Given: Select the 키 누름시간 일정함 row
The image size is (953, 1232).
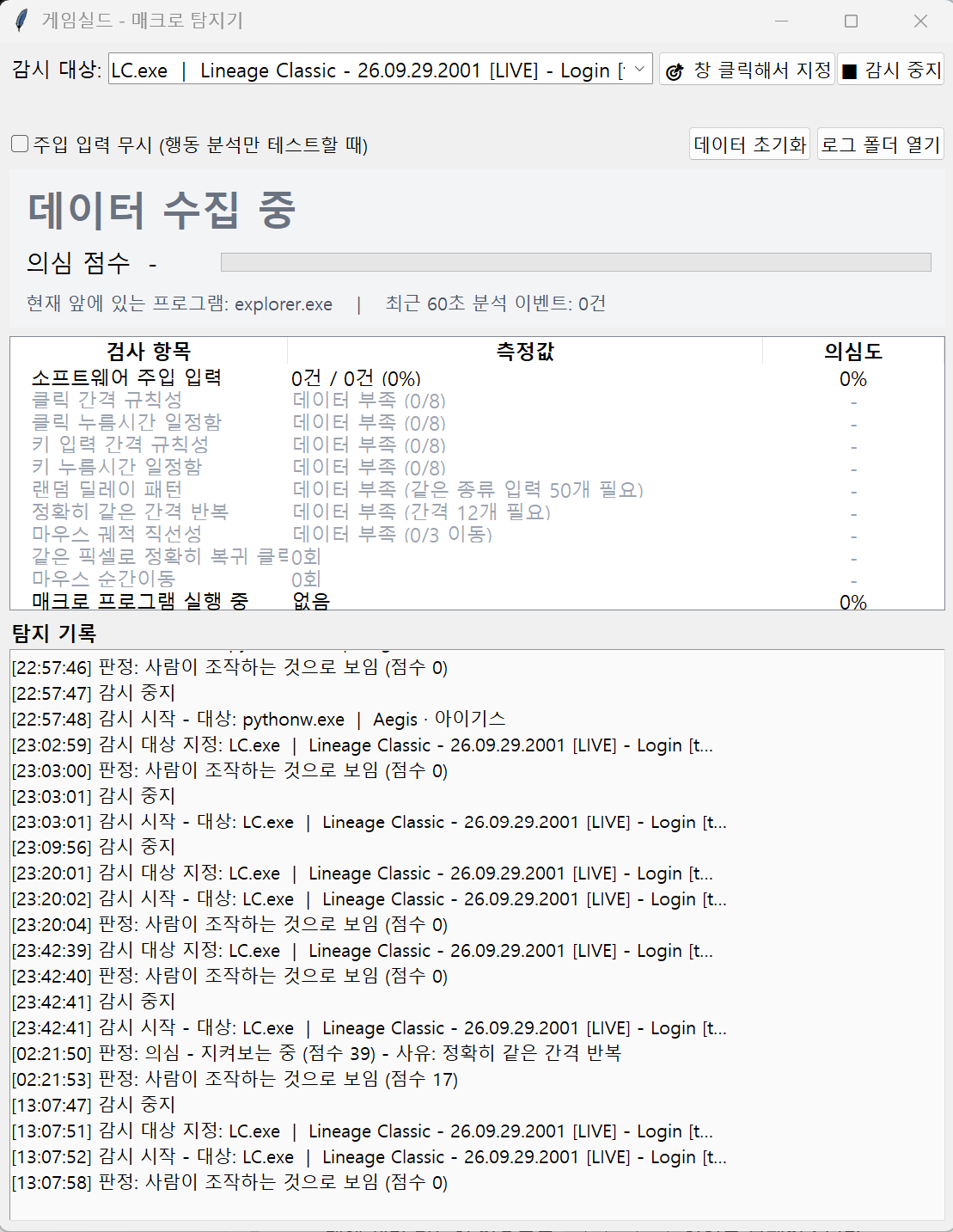Looking at the screenshot, I should [478, 468].
